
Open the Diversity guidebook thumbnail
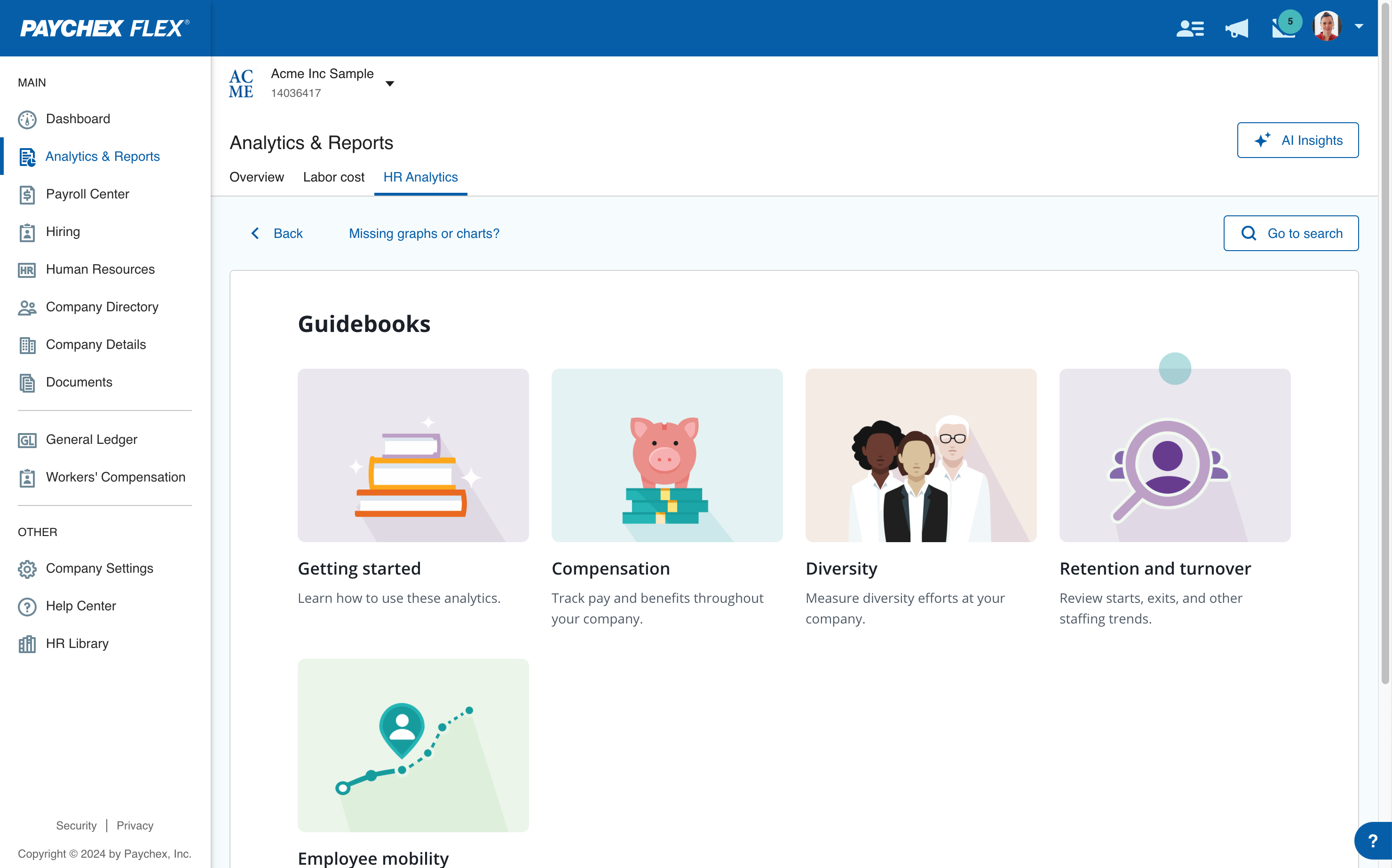point(921,455)
